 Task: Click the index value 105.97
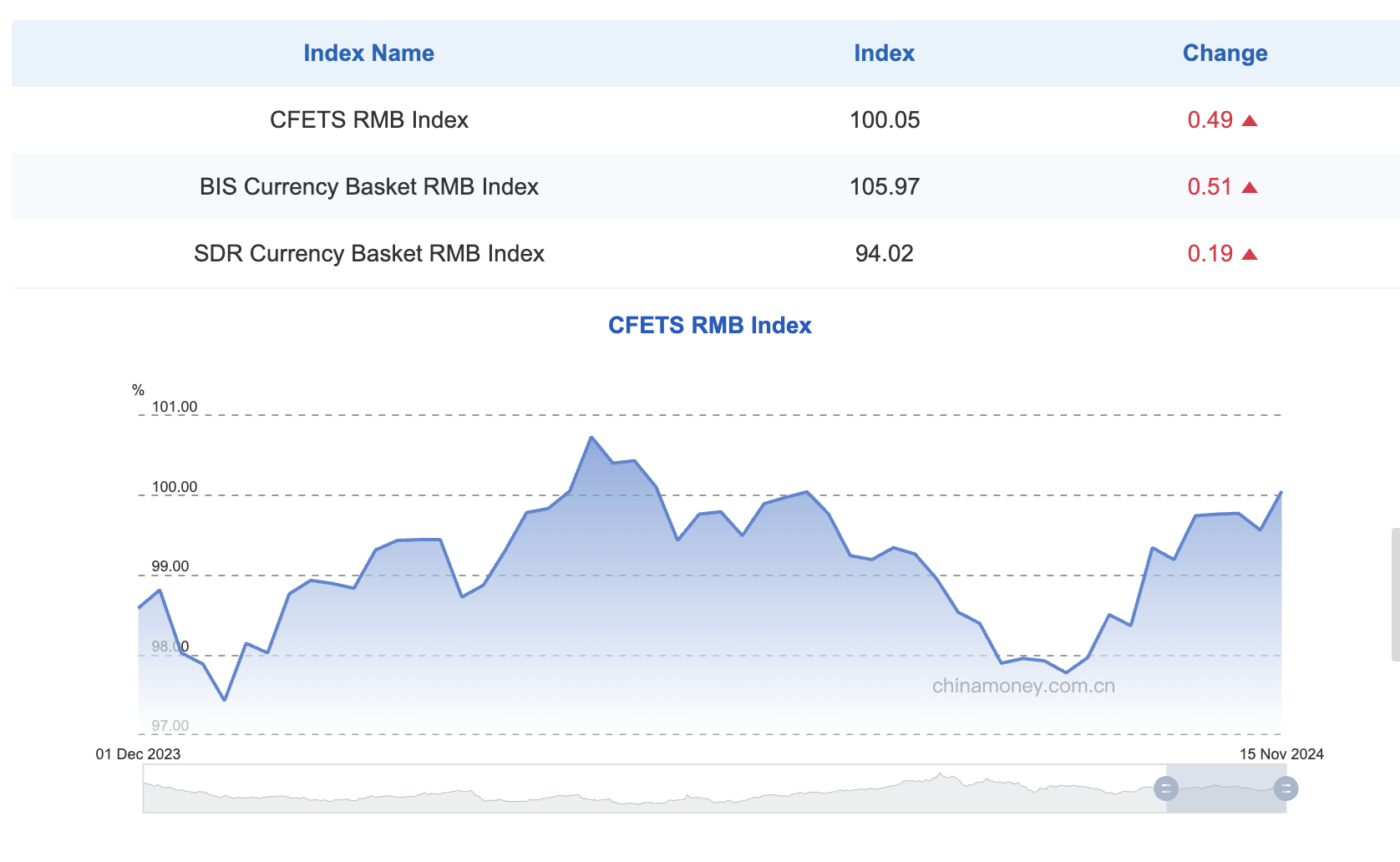(x=884, y=187)
